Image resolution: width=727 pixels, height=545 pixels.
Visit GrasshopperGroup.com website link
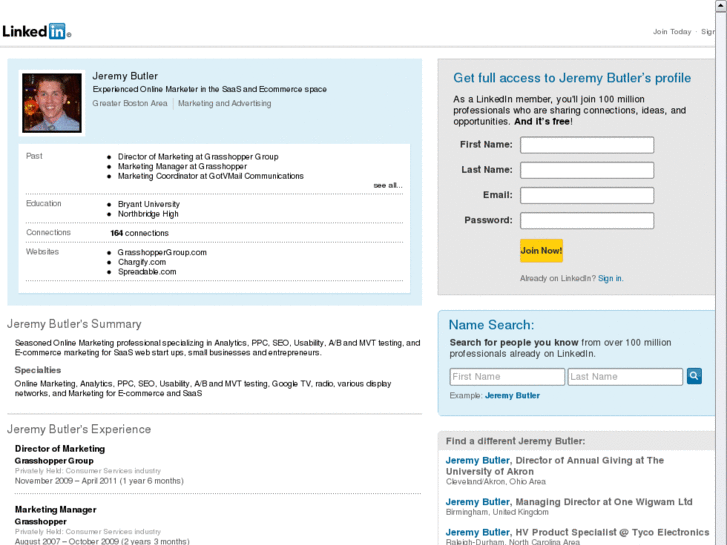point(162,252)
